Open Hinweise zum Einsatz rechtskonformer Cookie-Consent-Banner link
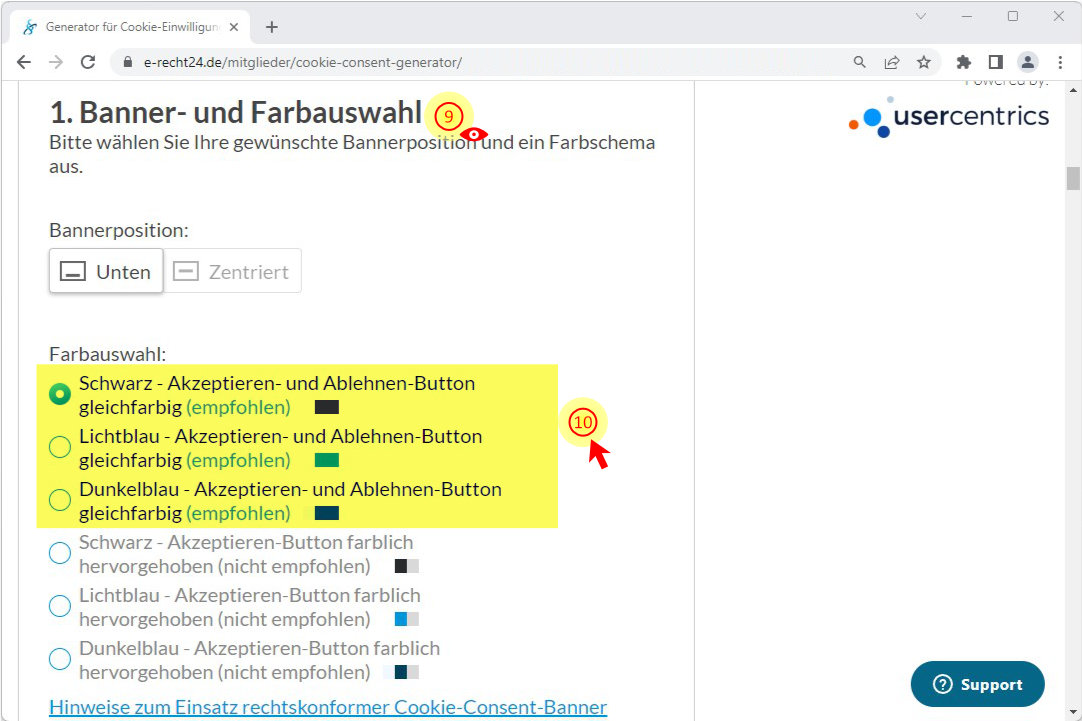 (x=328, y=707)
